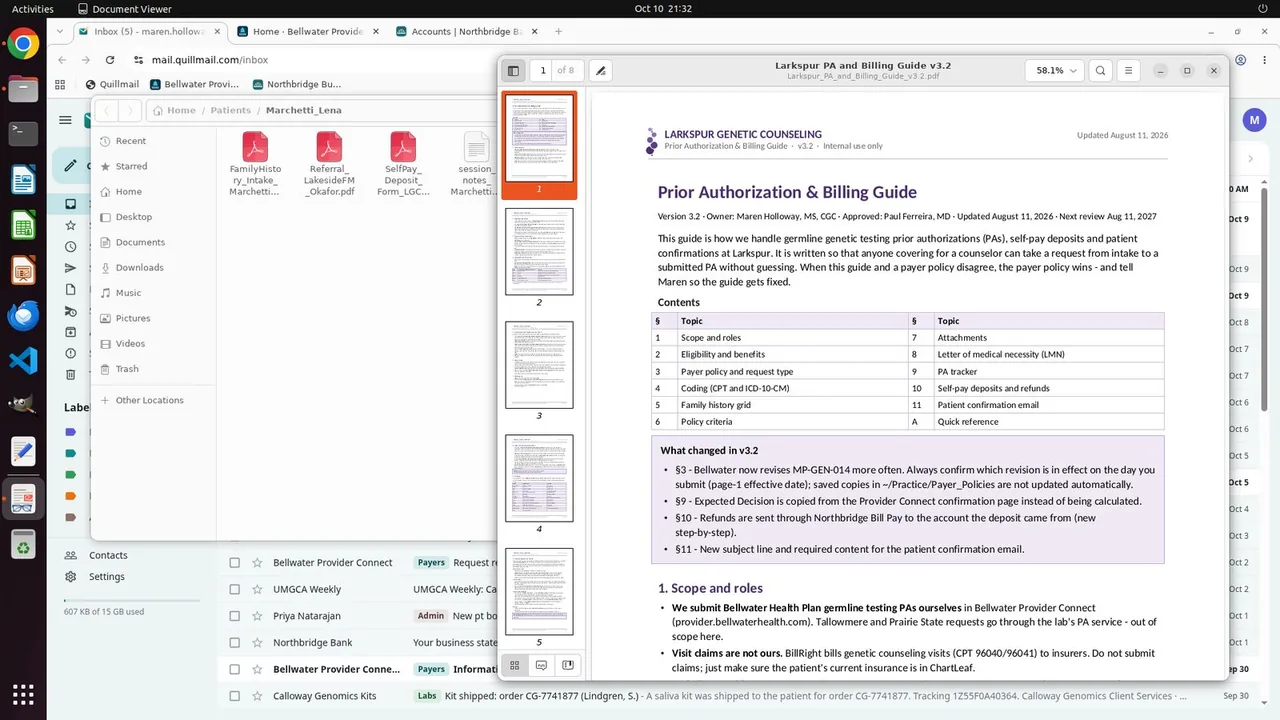The width and height of the screenshot is (1280, 720).
Task: Expand Chrome tab search chevron
Action: (x=61, y=31)
